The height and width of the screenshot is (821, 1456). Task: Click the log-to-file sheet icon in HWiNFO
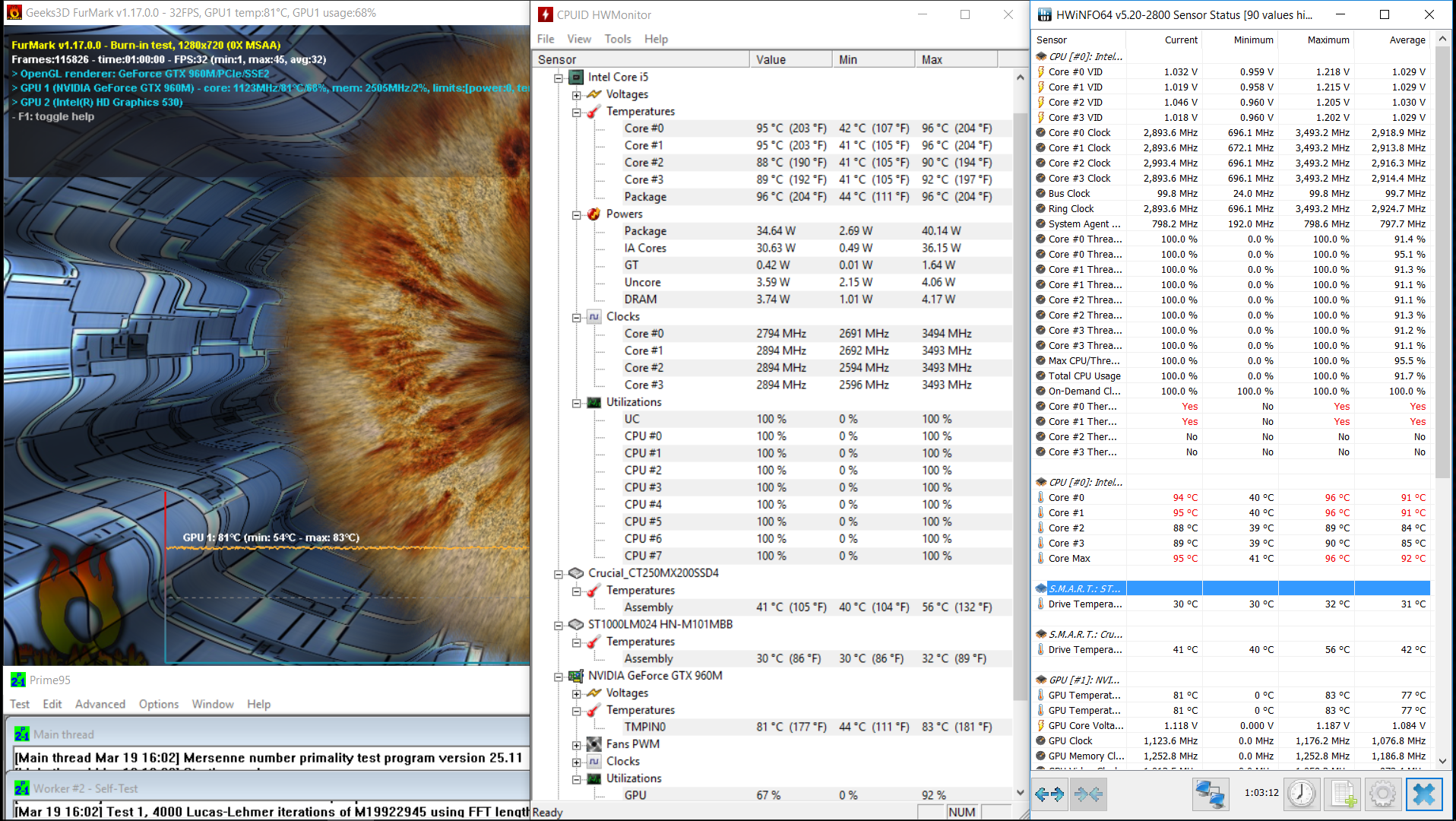pos(1342,794)
